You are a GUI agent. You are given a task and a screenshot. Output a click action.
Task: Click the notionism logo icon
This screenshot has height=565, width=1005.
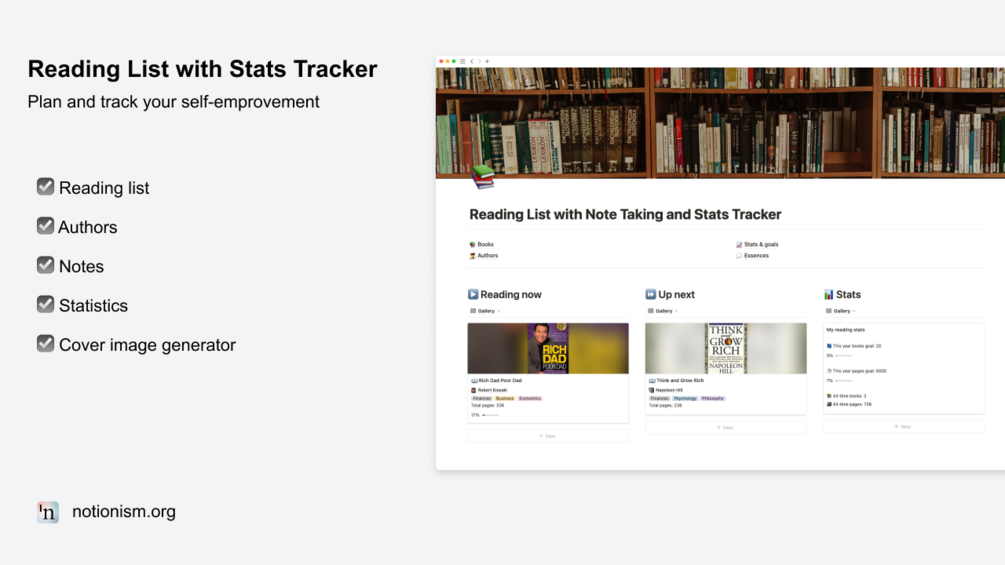(48, 512)
